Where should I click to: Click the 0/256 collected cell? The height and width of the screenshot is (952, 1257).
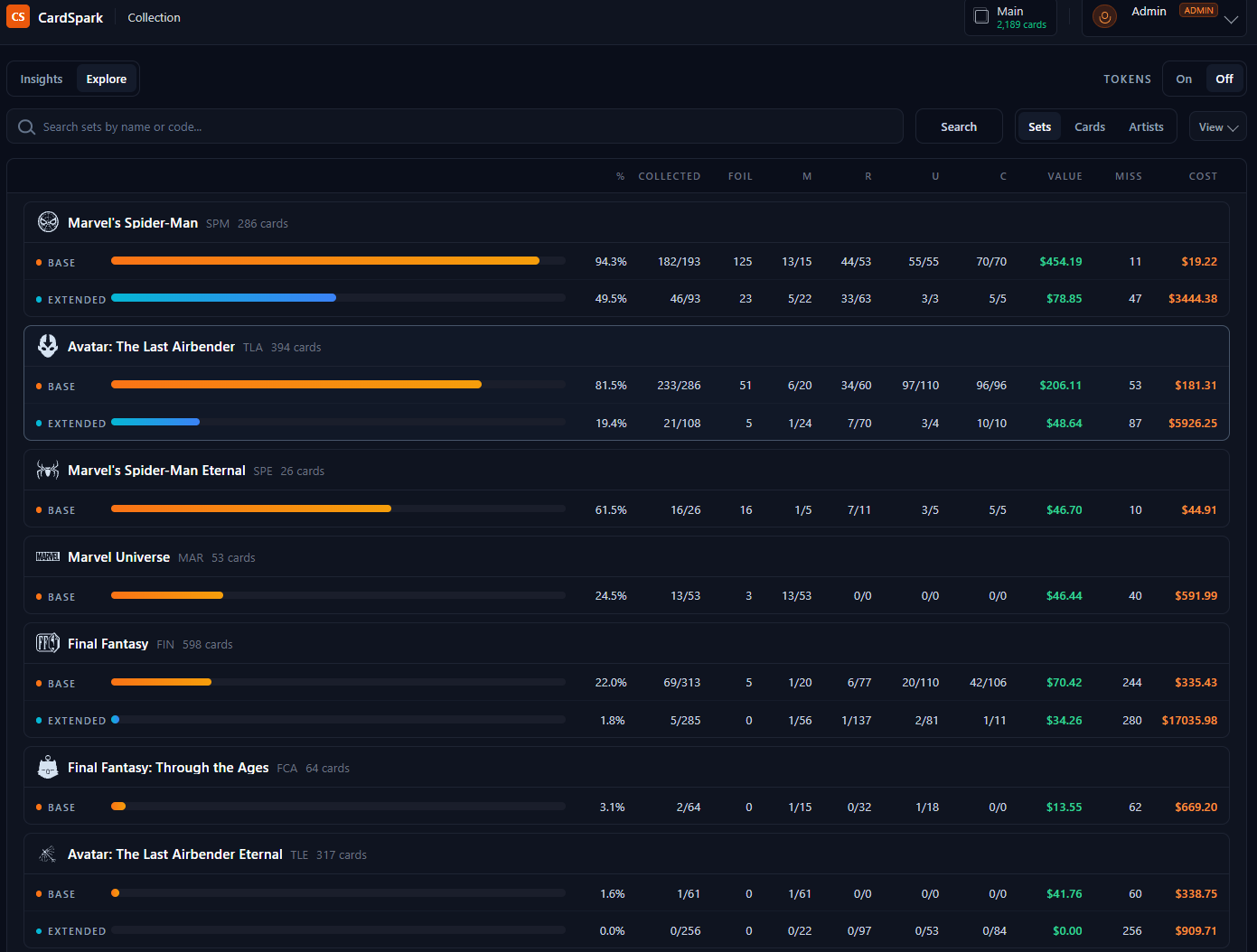tap(685, 931)
